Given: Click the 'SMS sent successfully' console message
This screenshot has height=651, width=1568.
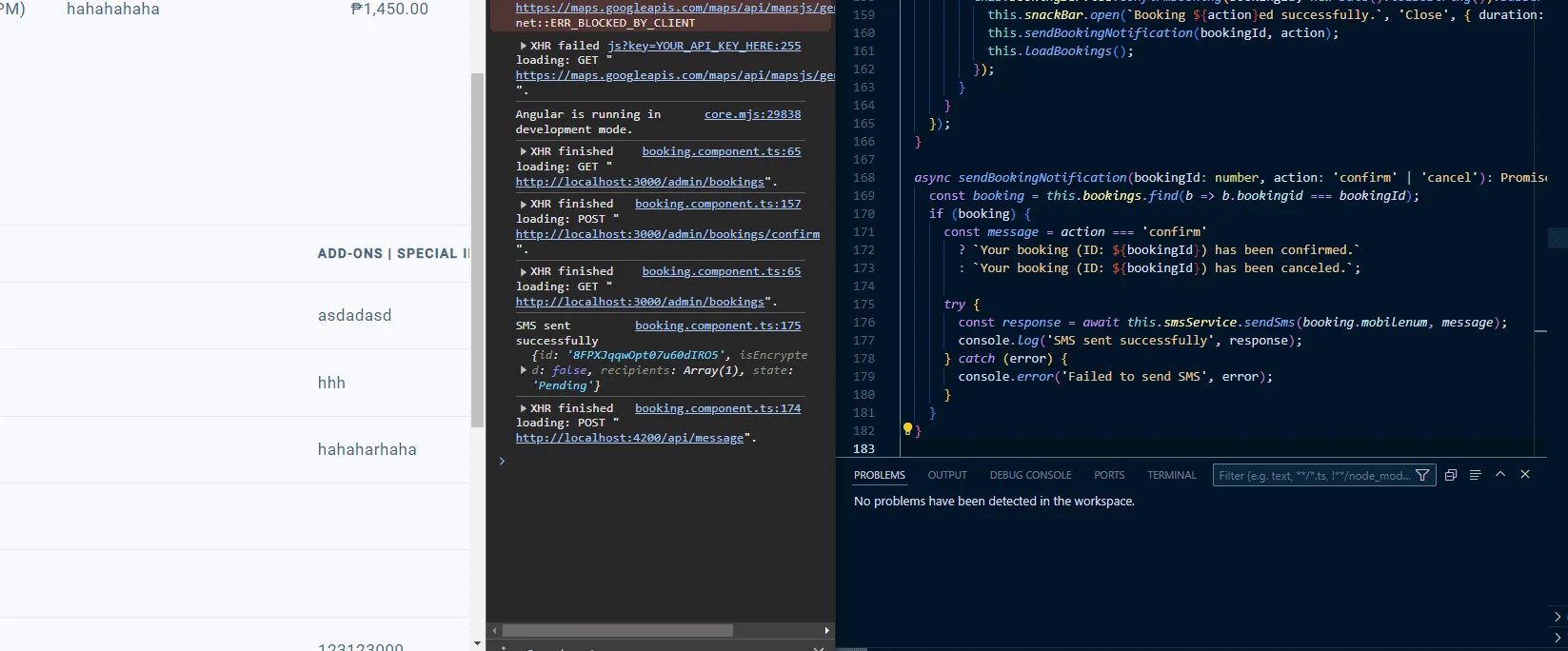Looking at the screenshot, I should [x=557, y=333].
